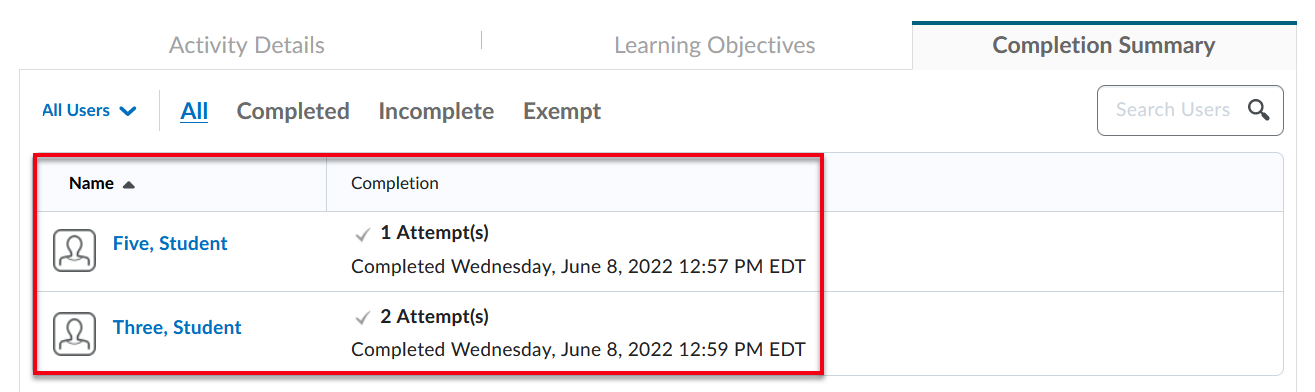Click inside the Search Users field

(x=1172, y=110)
